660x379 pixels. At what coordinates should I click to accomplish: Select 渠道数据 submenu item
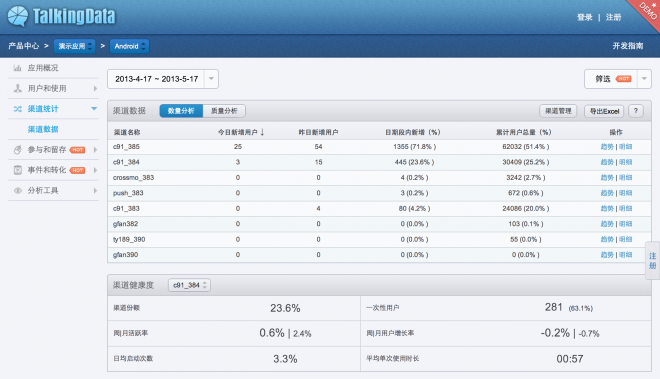43,129
